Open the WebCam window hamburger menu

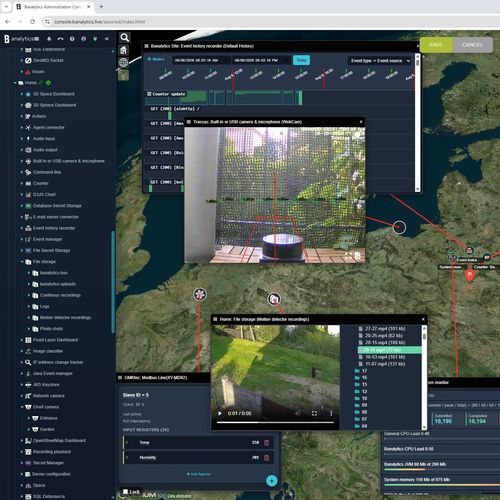(x=189, y=122)
